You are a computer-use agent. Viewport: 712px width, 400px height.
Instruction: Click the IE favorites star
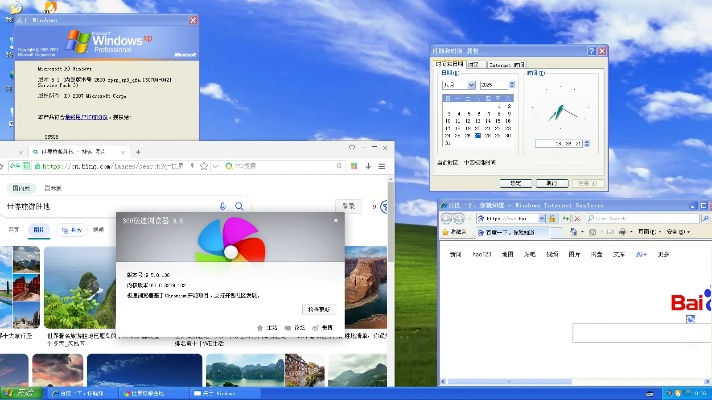pos(445,232)
